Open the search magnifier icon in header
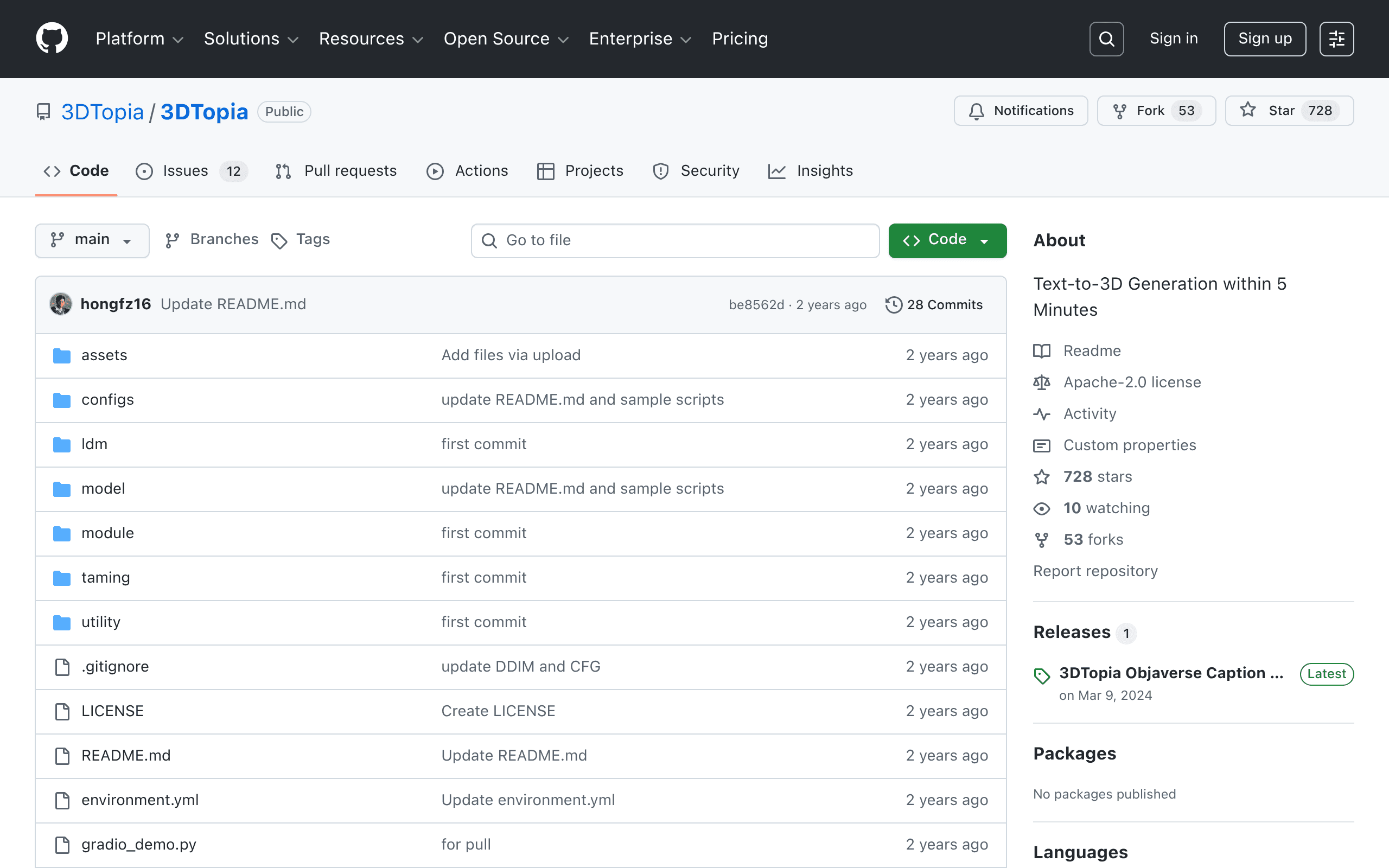The width and height of the screenshot is (1389, 868). click(x=1106, y=39)
